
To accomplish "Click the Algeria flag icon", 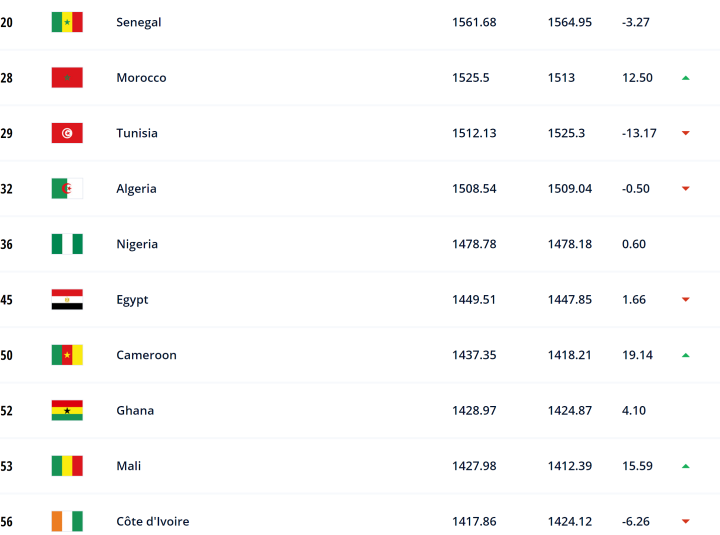I will pos(67,189).
